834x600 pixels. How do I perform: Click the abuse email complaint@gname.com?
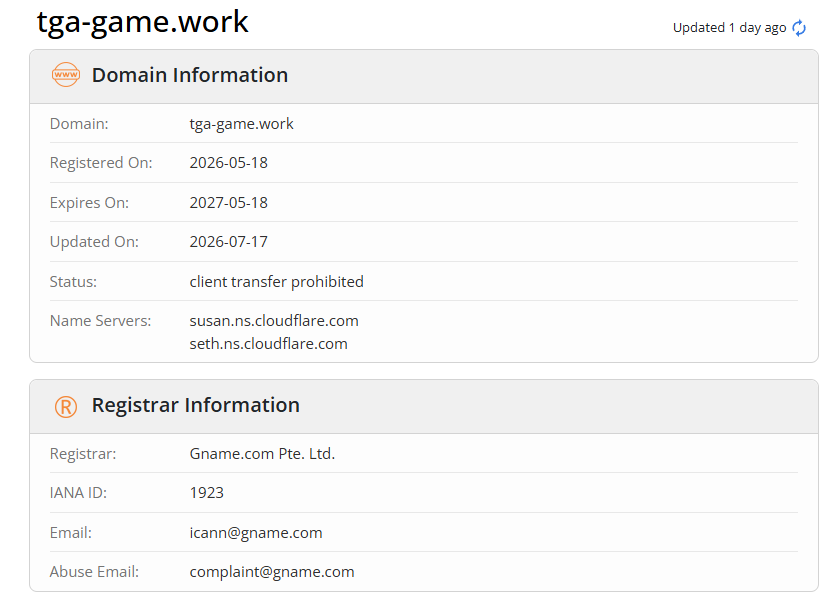(272, 572)
